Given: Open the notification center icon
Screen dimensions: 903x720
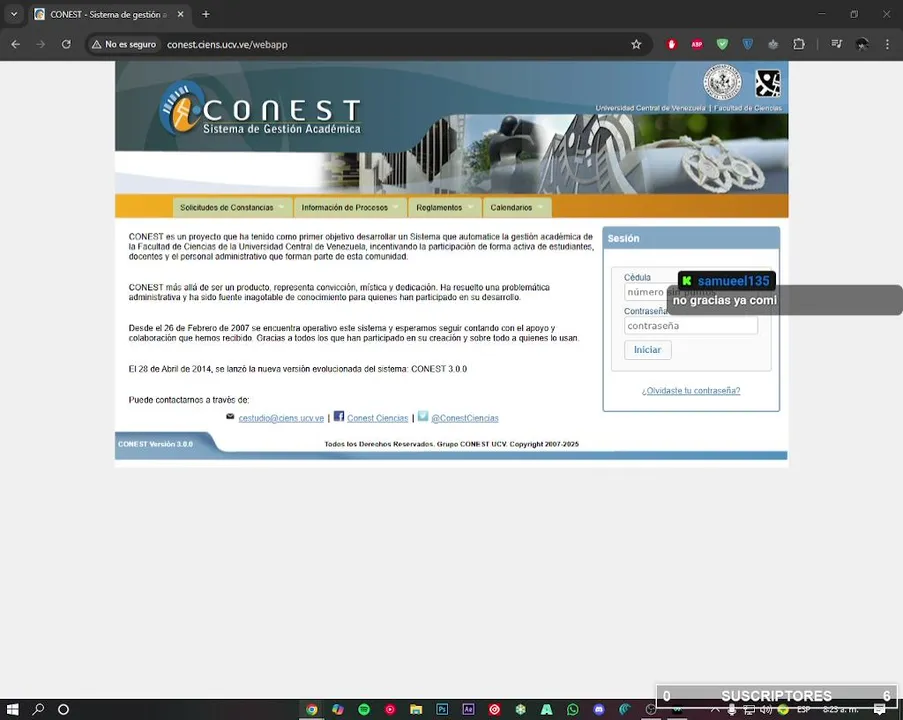Looking at the screenshot, I should 879,709.
